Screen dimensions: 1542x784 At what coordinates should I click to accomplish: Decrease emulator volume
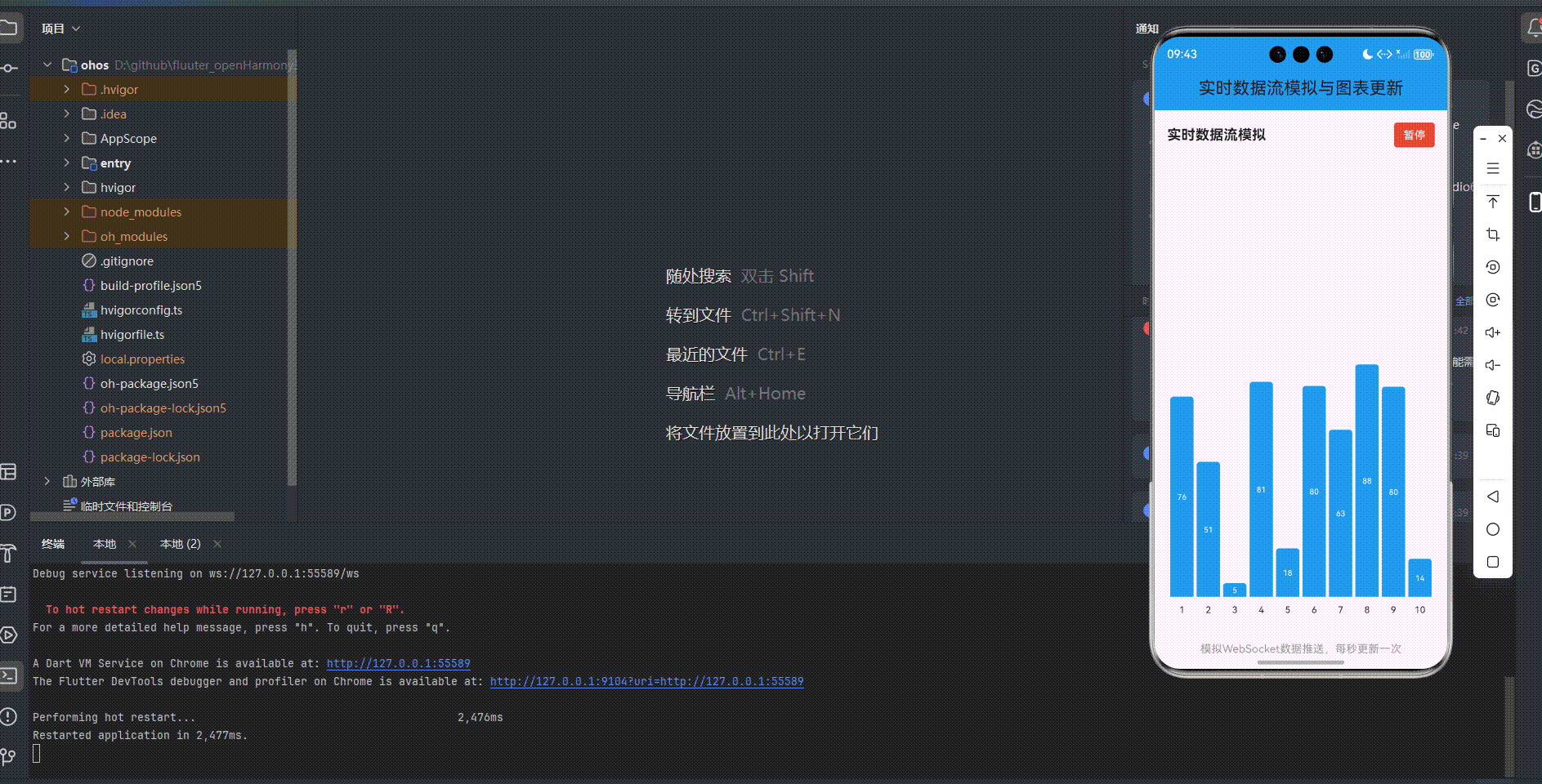tap(1493, 365)
